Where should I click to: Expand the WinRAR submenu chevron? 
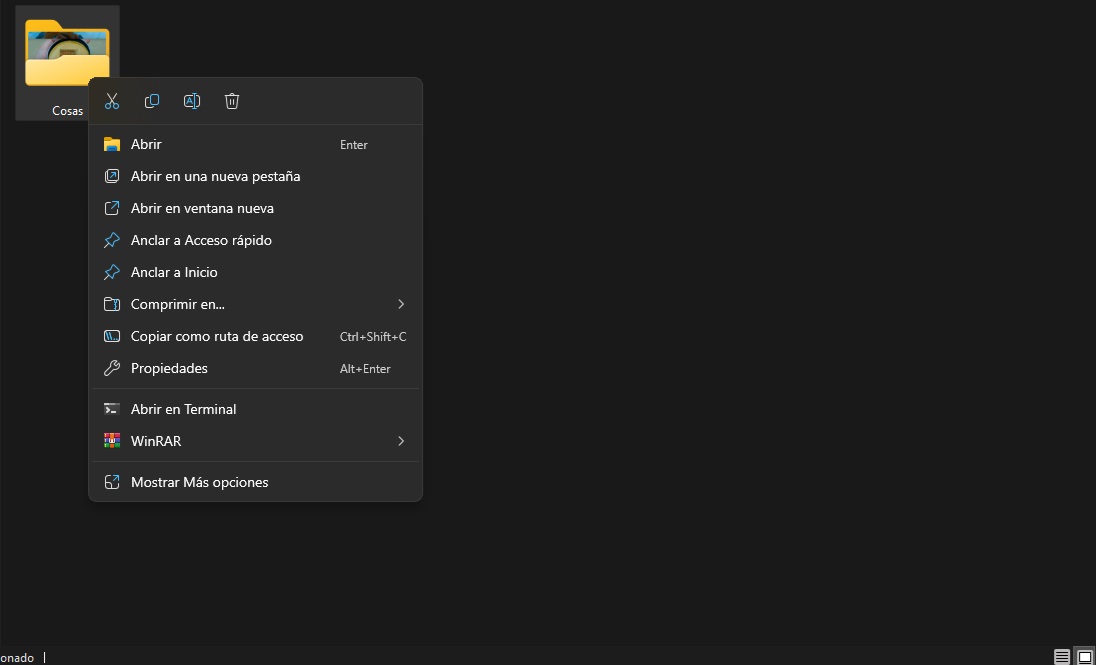pos(400,441)
